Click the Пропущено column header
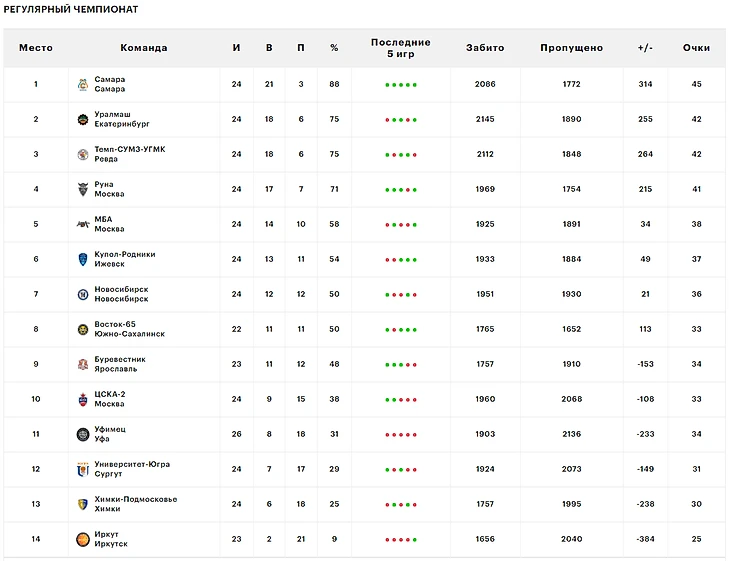The image size is (730, 561). click(571, 48)
